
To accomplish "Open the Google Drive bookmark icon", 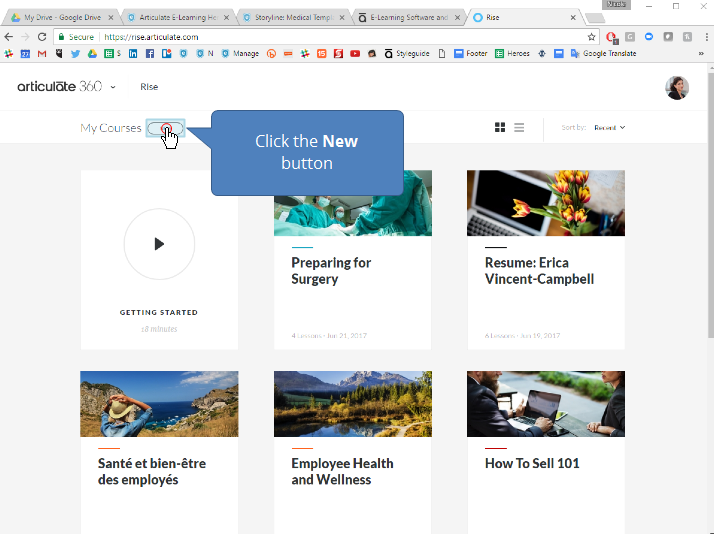I will coord(92,54).
